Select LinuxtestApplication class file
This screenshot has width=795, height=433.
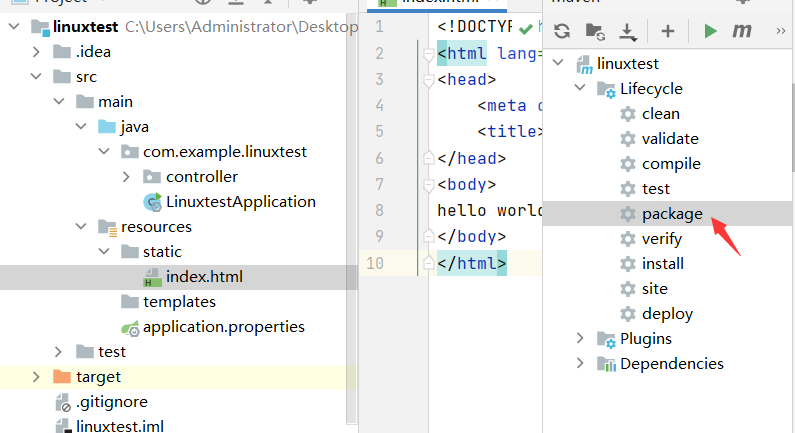[x=240, y=201]
